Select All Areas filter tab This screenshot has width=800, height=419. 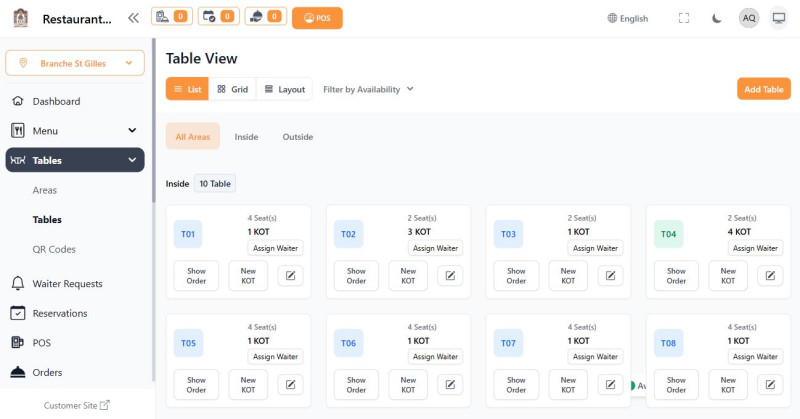tap(193, 136)
